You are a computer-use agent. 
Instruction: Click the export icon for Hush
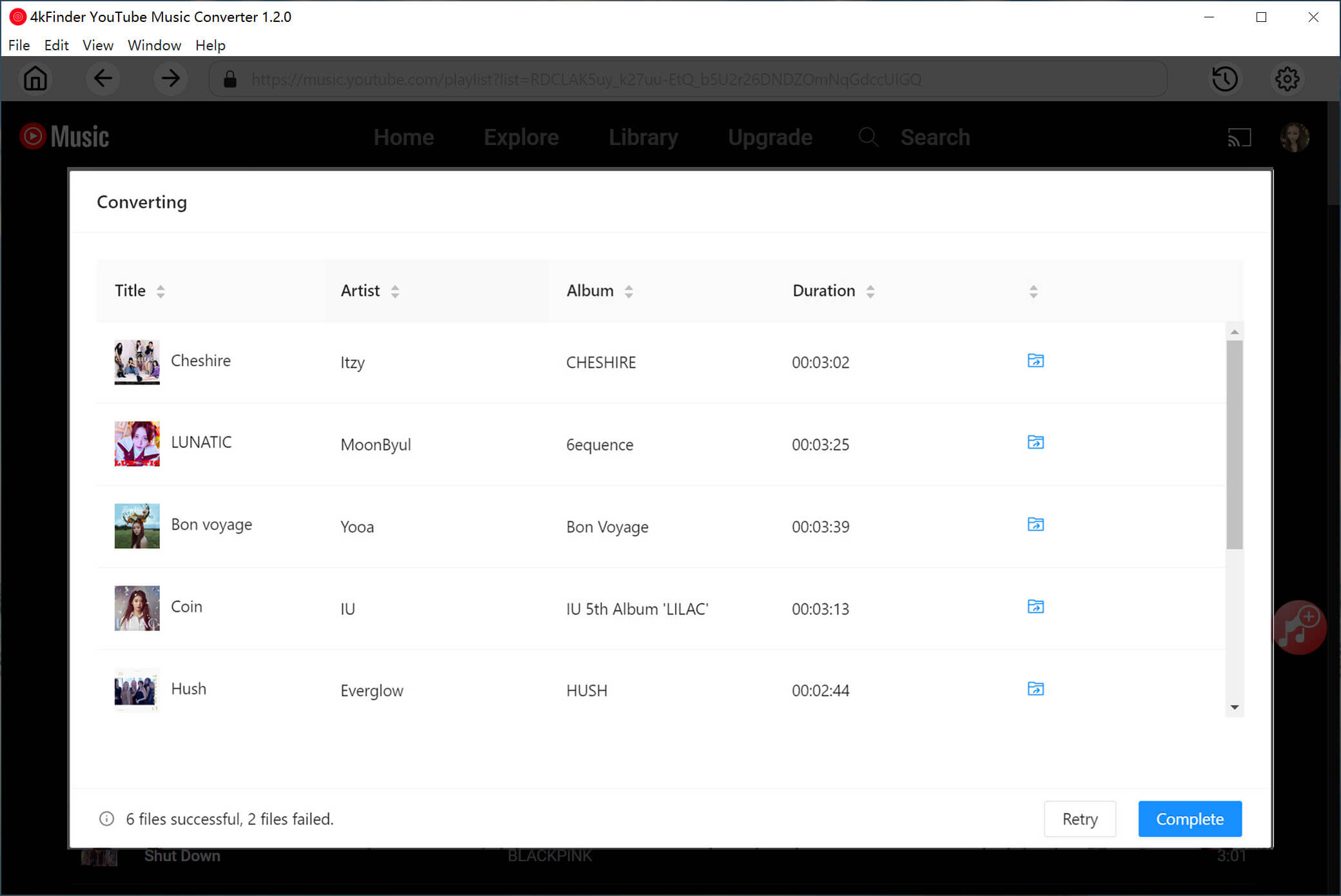pyautogui.click(x=1035, y=689)
